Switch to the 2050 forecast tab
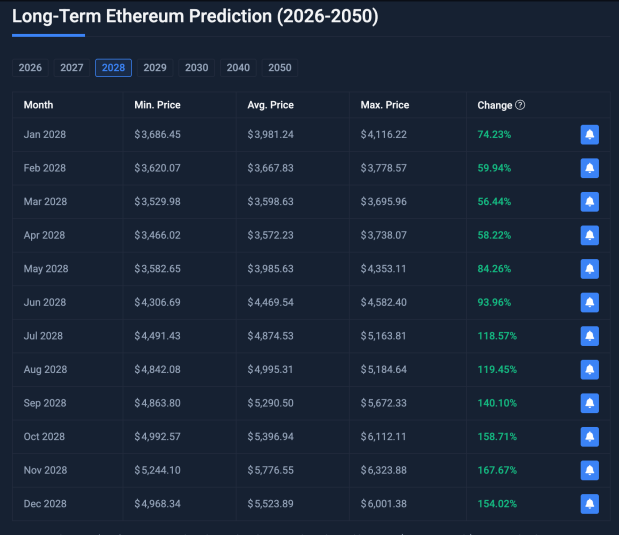Viewport: 619px width, 535px height. 280,68
